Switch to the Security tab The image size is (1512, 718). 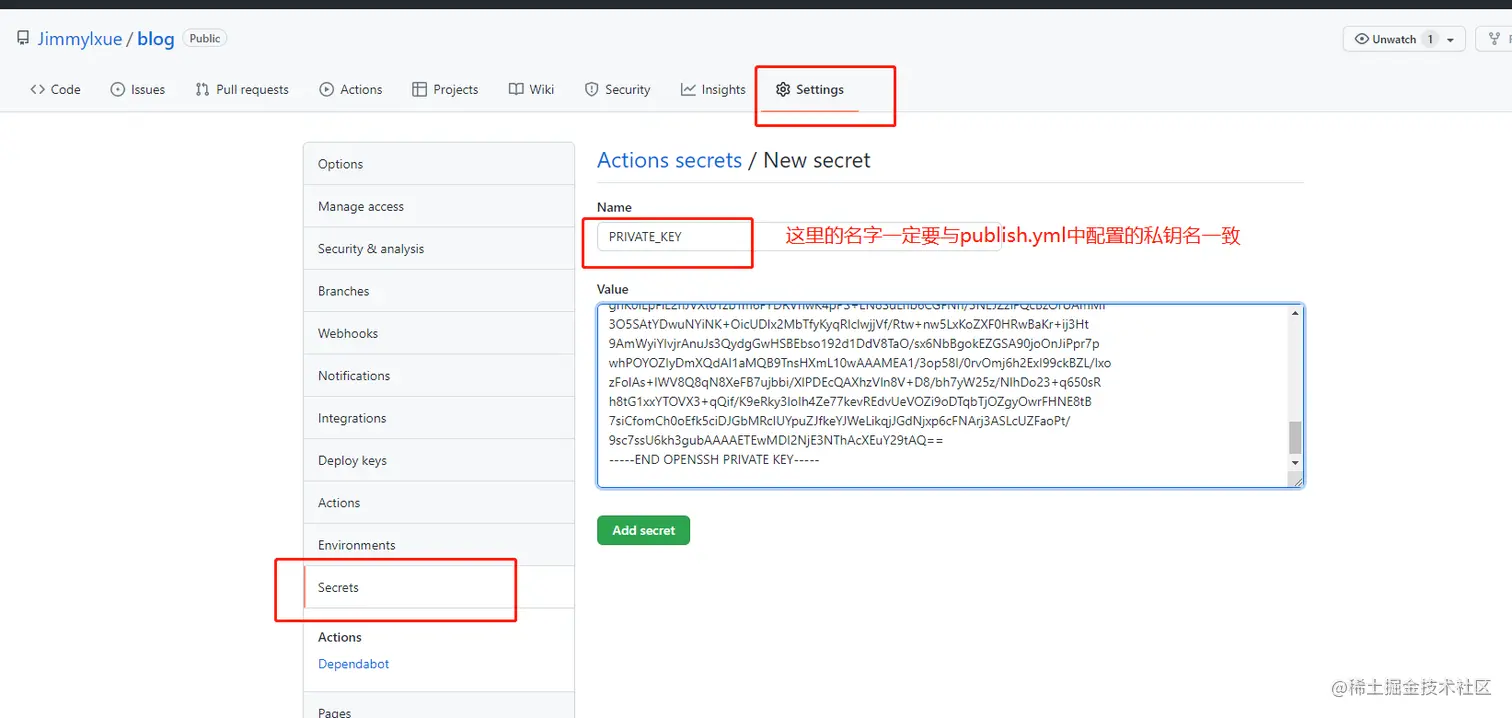[618, 89]
